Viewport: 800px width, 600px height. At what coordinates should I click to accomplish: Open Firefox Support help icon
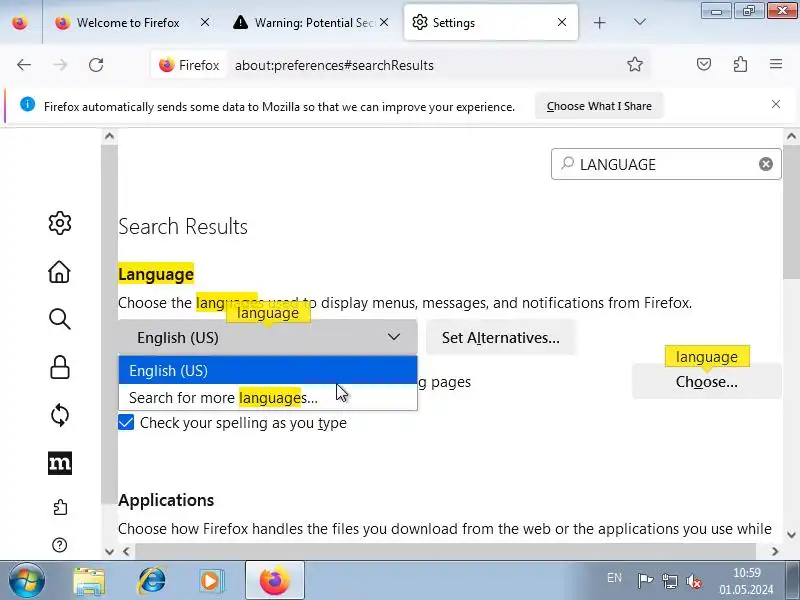[60, 545]
